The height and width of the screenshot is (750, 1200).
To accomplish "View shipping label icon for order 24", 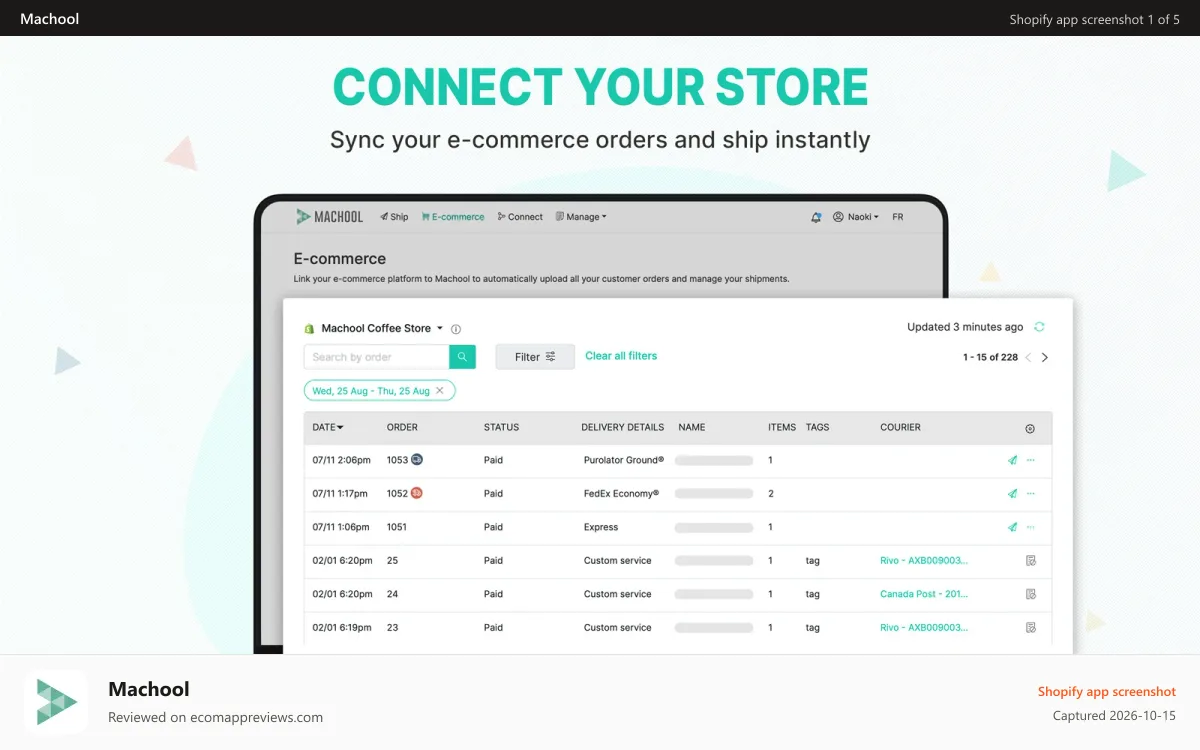I will [1031, 594].
